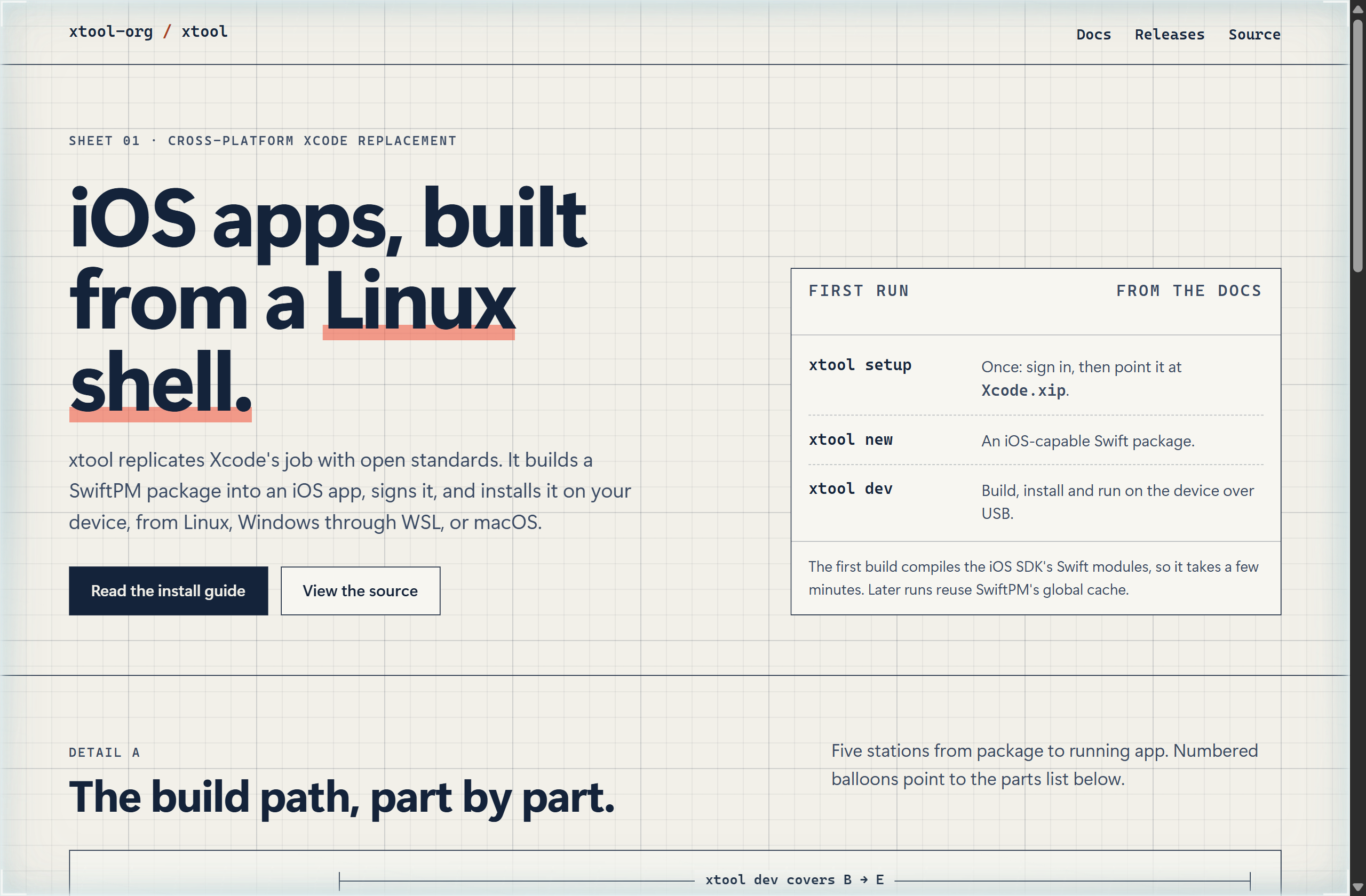Click 'An iOS-capable Swift package.' description
This screenshot has width=1366, height=896.
click(1087, 441)
